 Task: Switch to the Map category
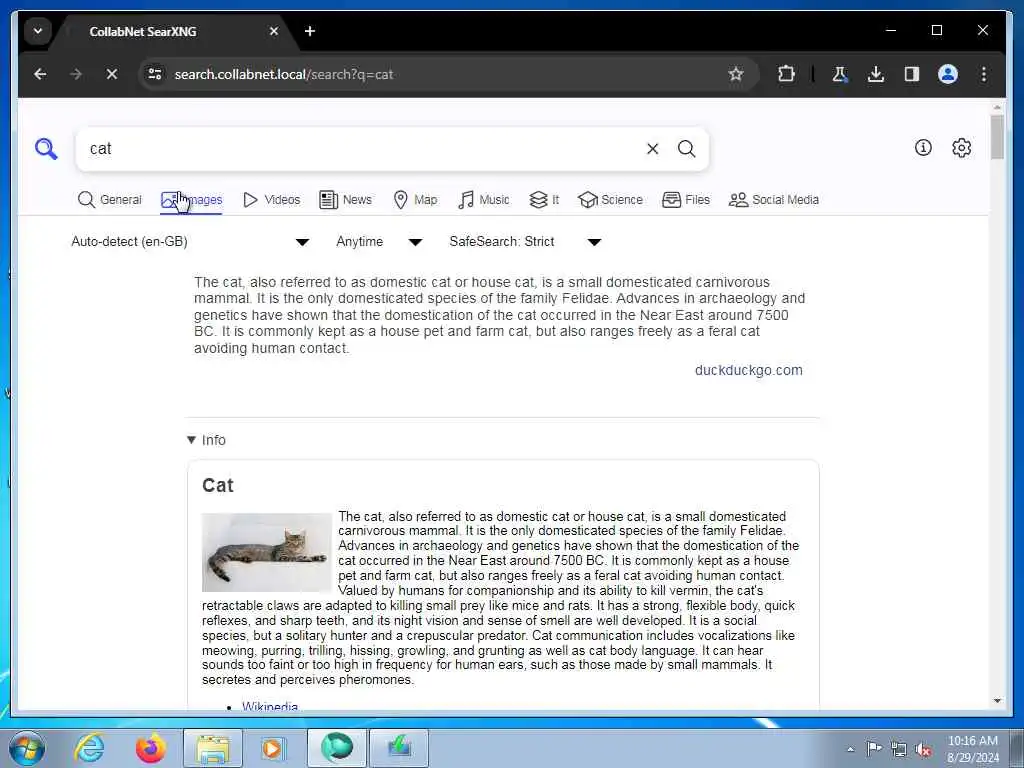click(x=415, y=200)
